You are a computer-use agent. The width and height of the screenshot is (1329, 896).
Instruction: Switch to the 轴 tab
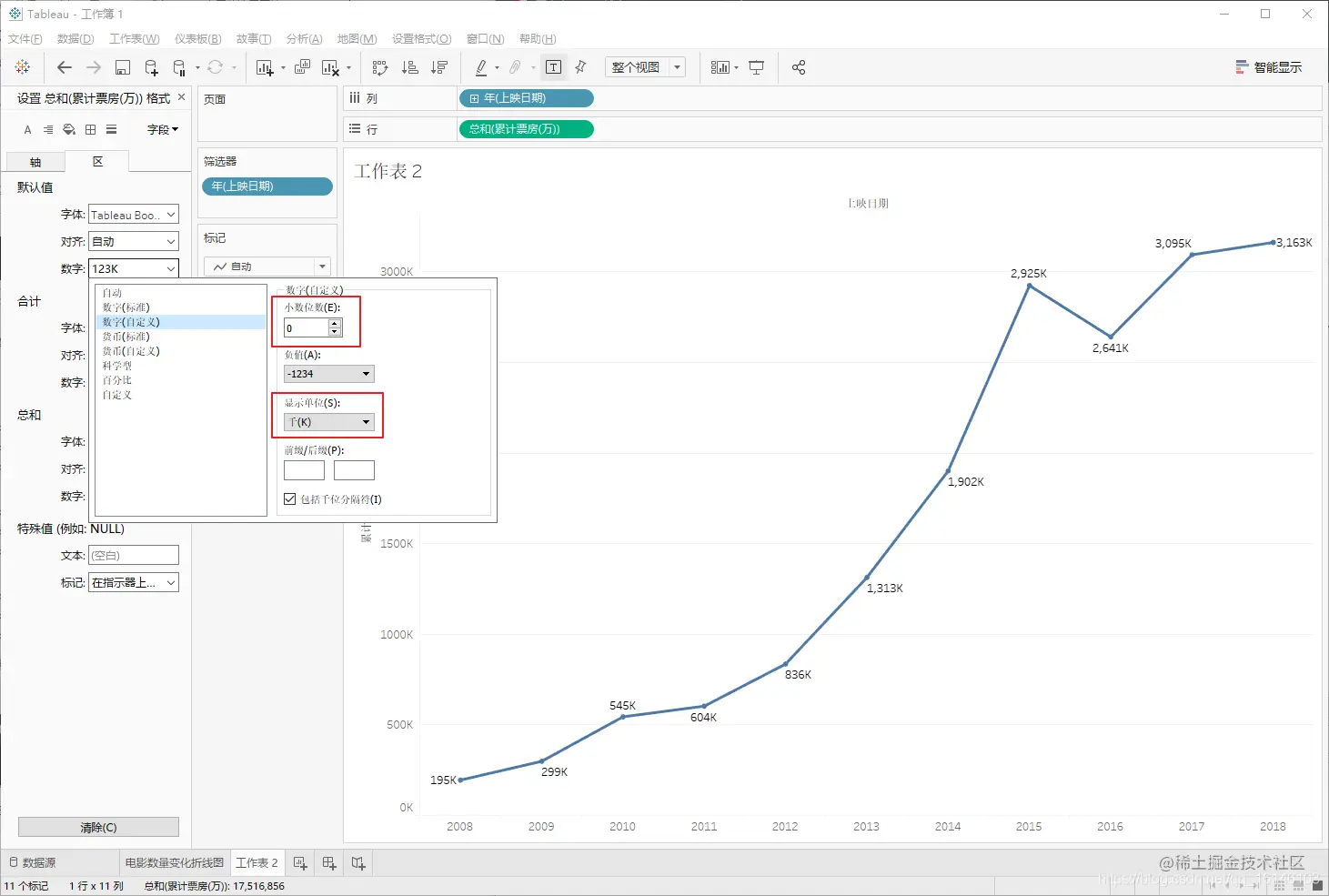[35, 163]
